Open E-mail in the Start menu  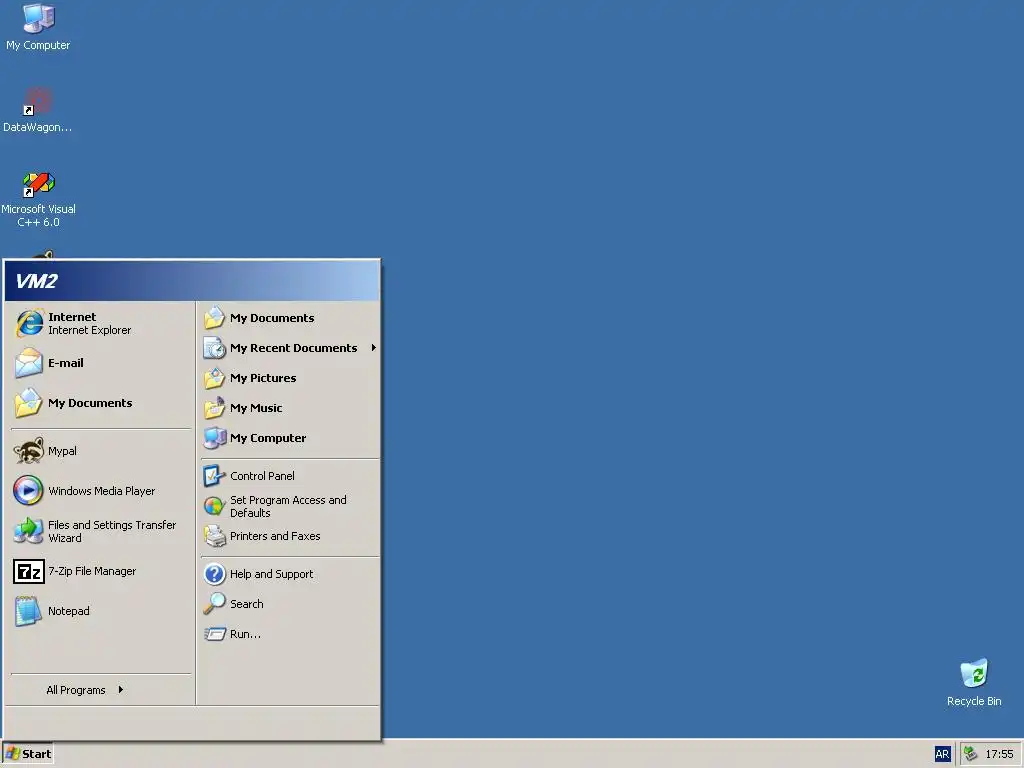click(x=100, y=363)
